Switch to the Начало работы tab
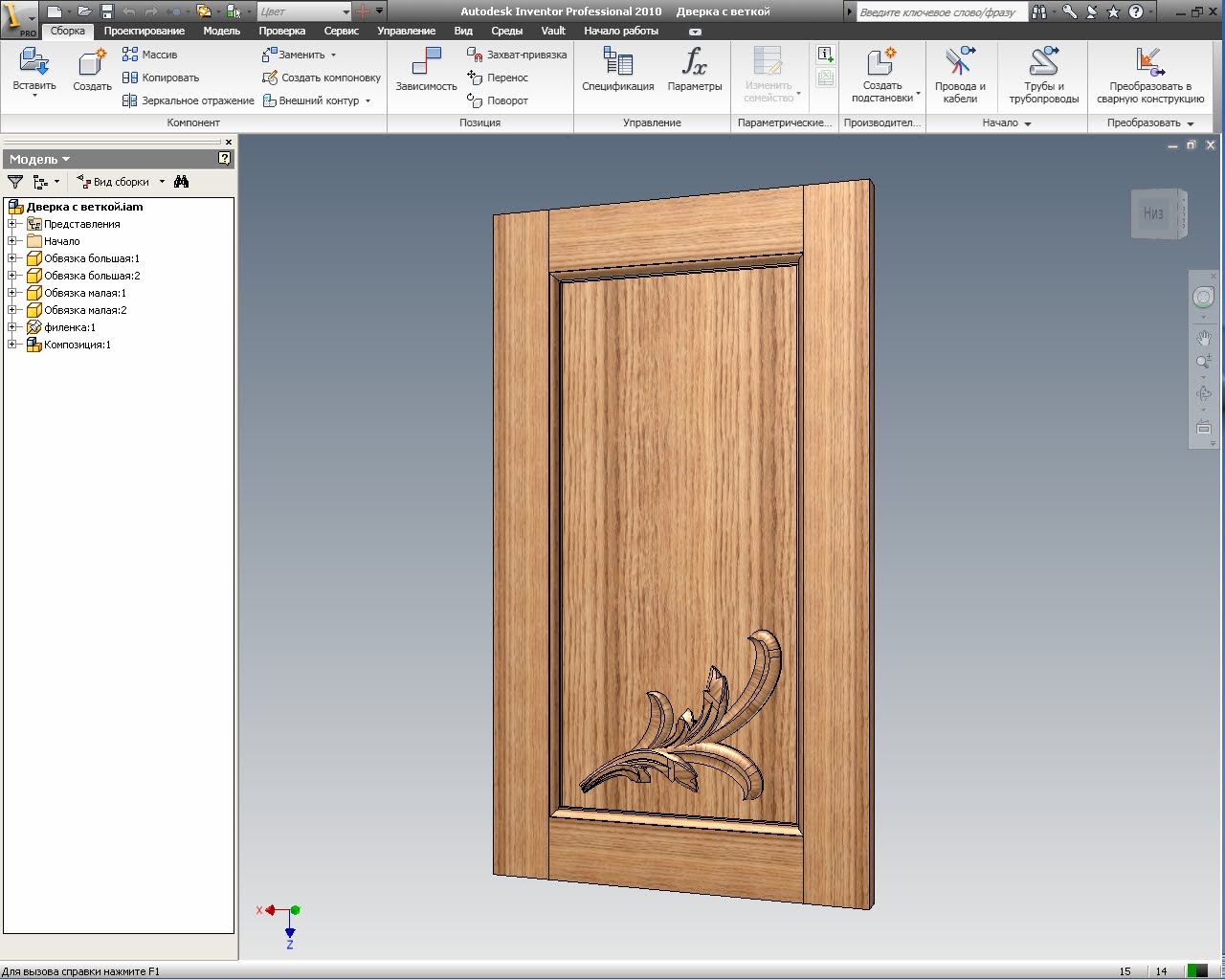Screen dimensions: 1225x980 621,31
